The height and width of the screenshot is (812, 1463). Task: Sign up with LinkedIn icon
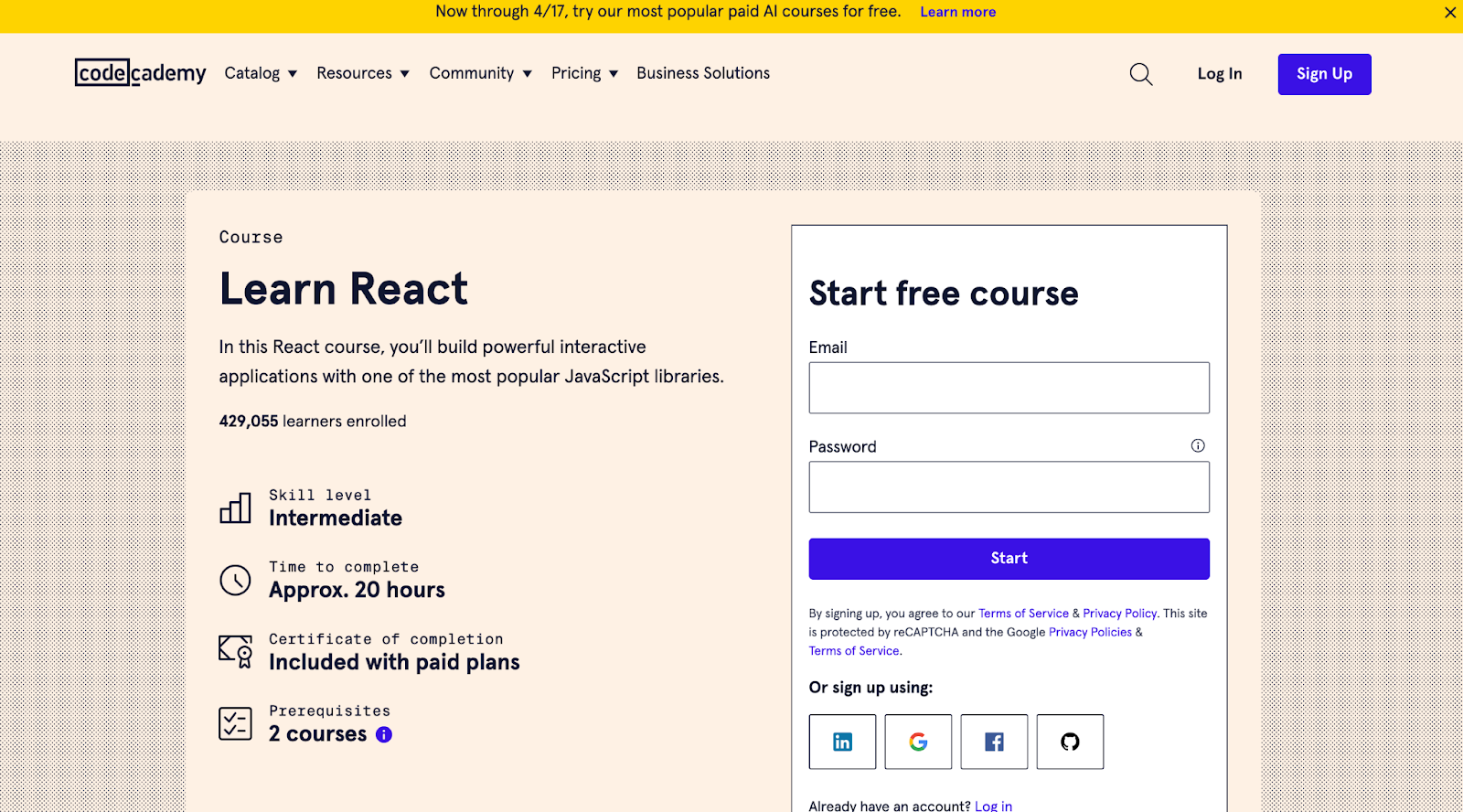tap(842, 742)
